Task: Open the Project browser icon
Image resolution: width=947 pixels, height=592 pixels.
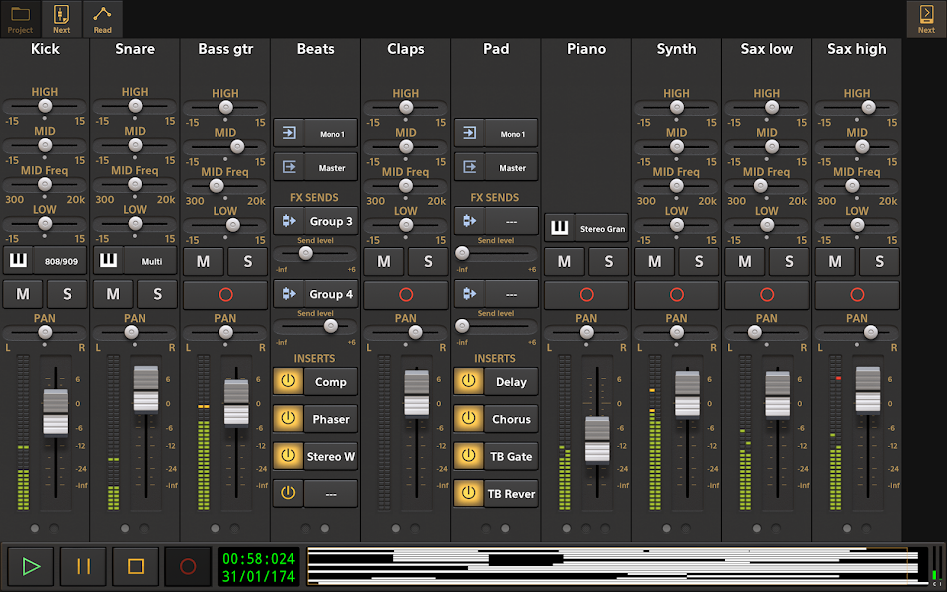Action: 20,18
